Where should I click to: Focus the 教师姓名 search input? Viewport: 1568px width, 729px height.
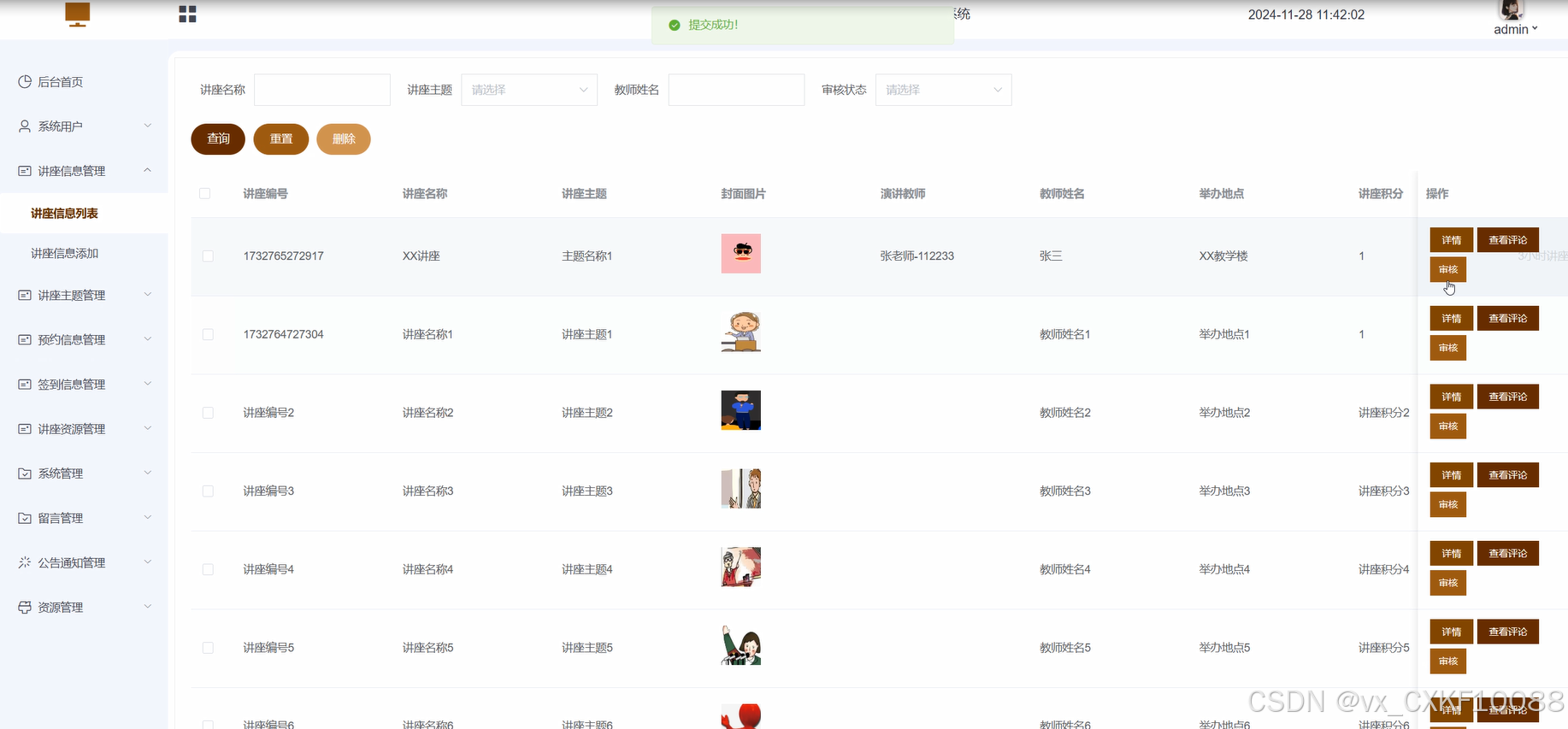pos(736,90)
